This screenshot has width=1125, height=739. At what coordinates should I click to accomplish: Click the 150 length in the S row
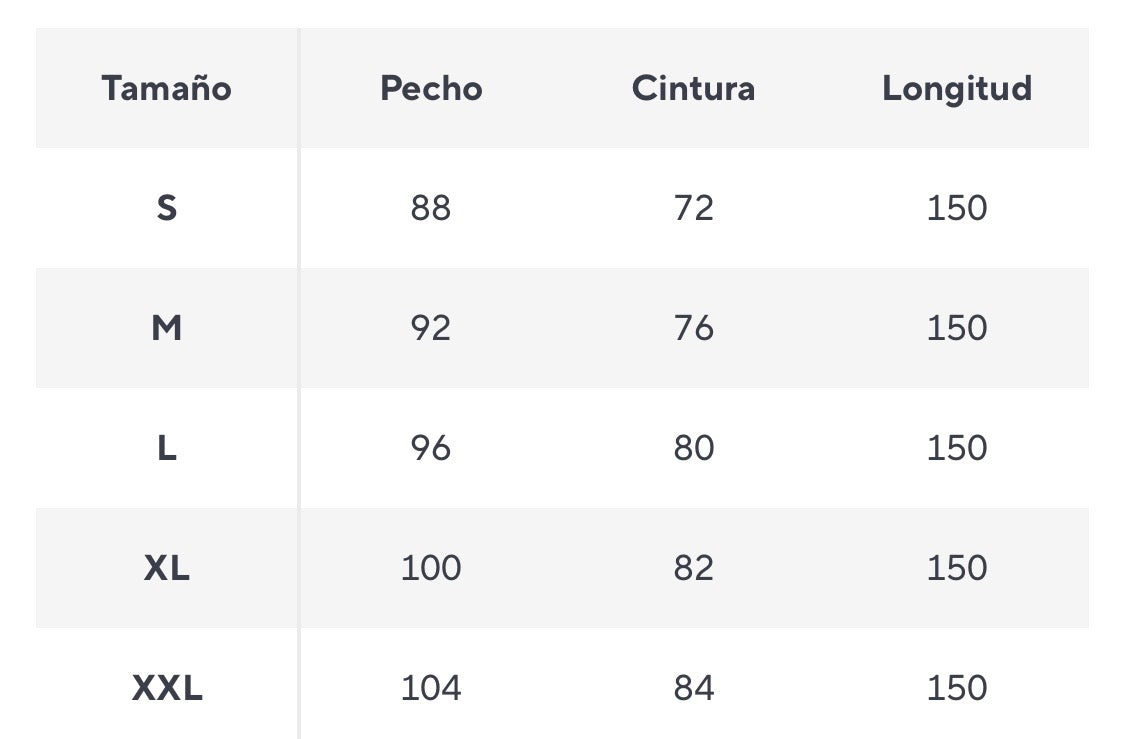956,208
